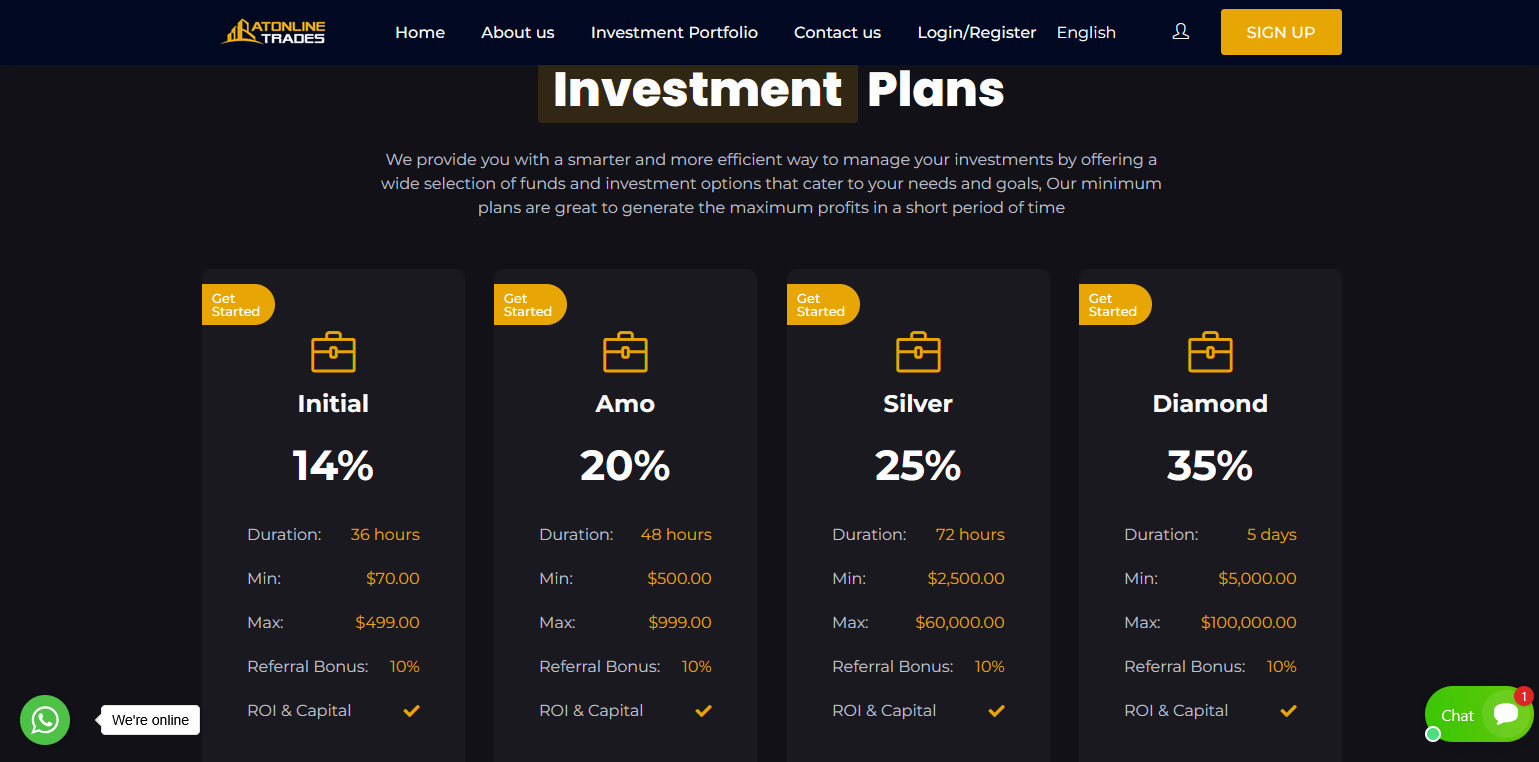Open the Login/Register link

(977, 32)
